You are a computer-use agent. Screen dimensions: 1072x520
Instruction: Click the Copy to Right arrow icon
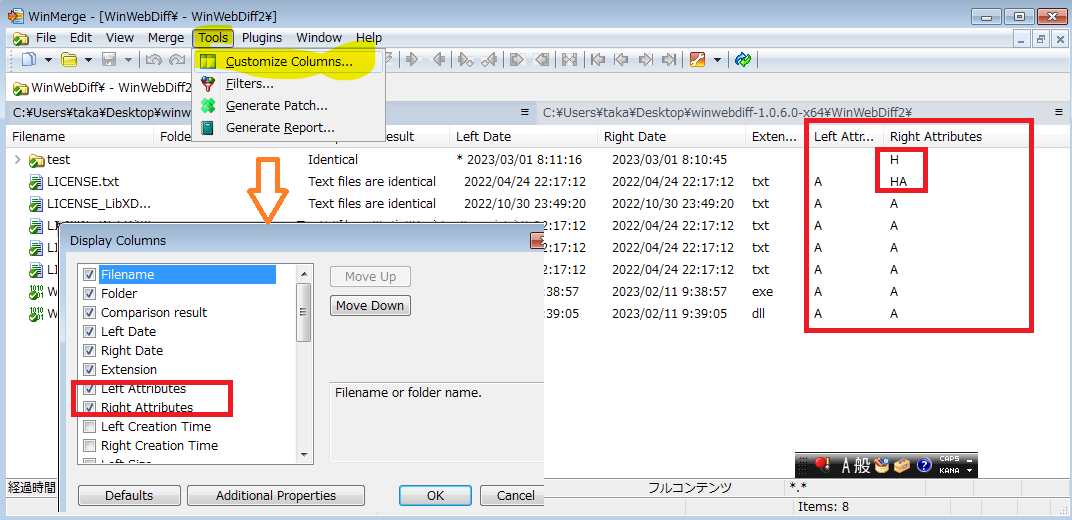(412, 60)
